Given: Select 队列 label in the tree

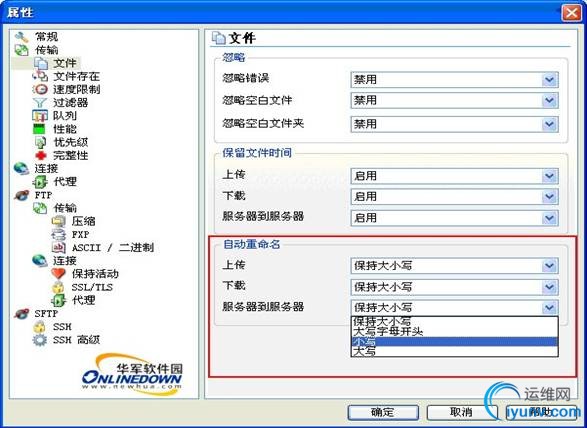Looking at the screenshot, I should click(x=64, y=116).
